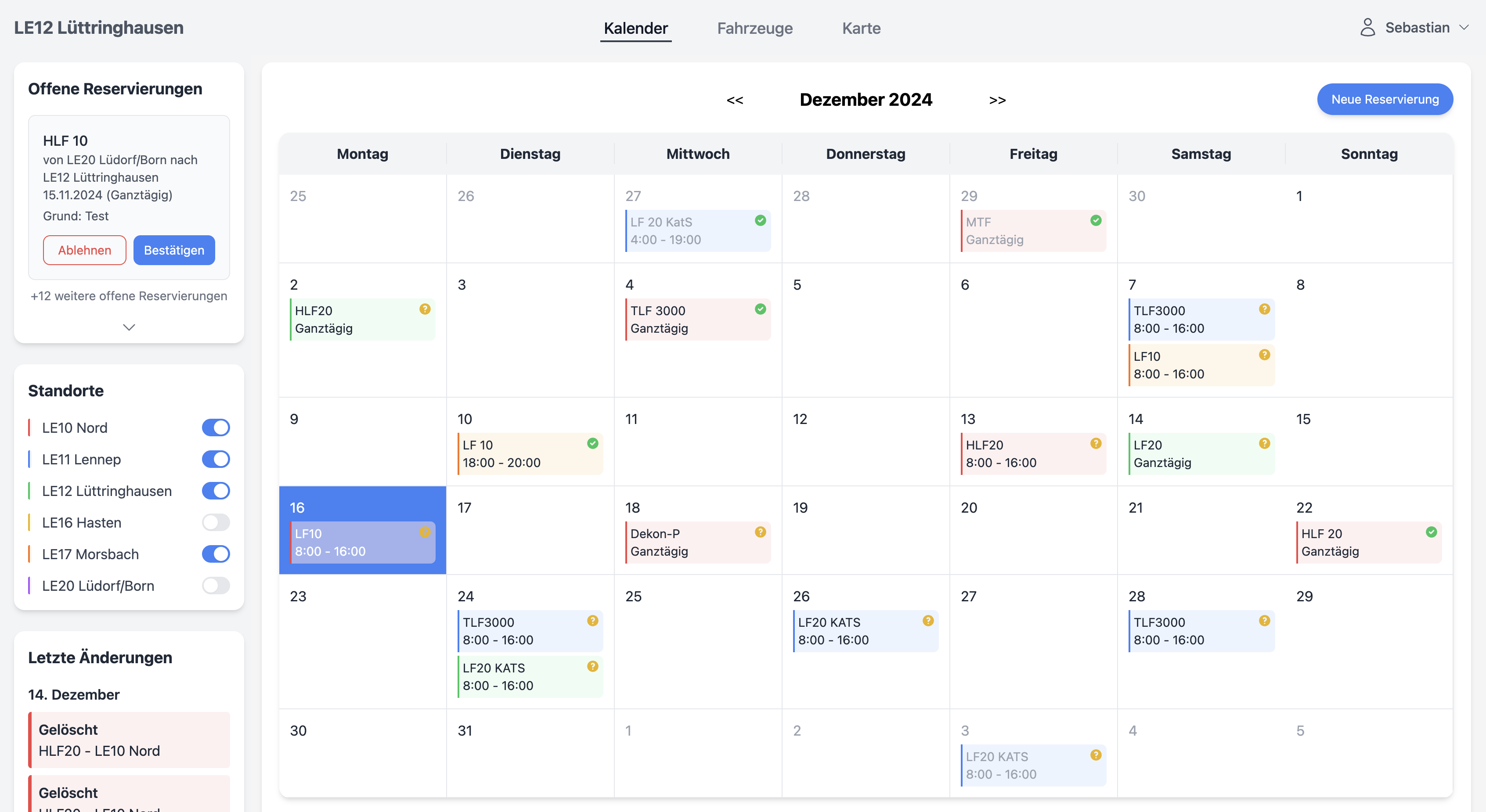1486x812 pixels.
Task: Go to next month with >> arrow
Action: pos(997,101)
